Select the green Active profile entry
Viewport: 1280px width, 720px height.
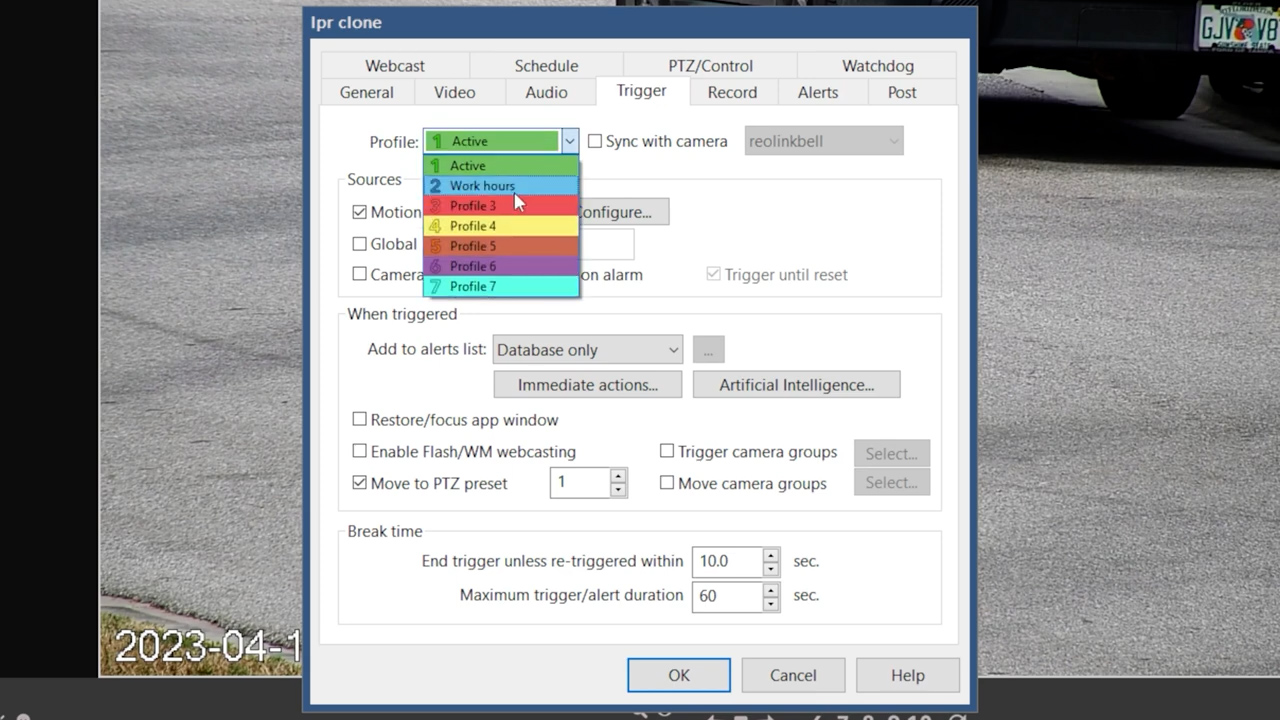500,166
